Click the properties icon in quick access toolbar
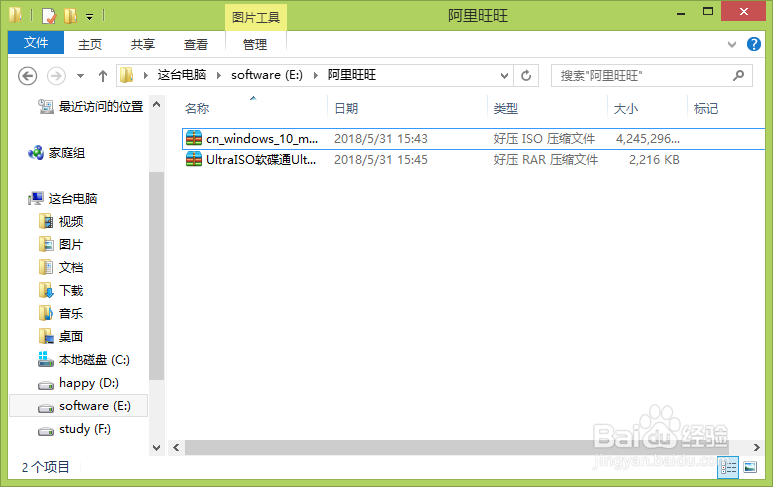Screen dimensions: 773x487 49,16
